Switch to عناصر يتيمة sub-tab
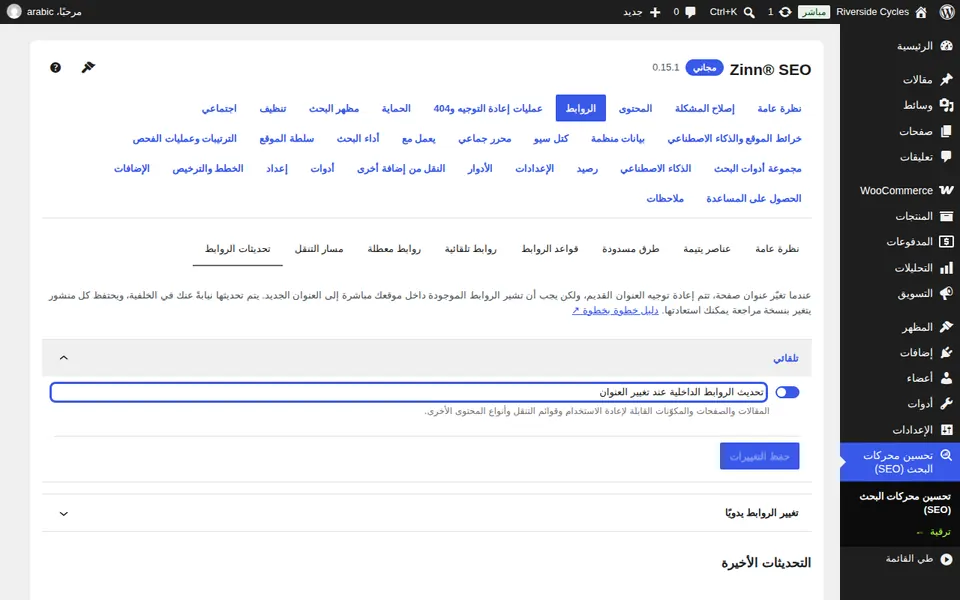 [x=707, y=249]
